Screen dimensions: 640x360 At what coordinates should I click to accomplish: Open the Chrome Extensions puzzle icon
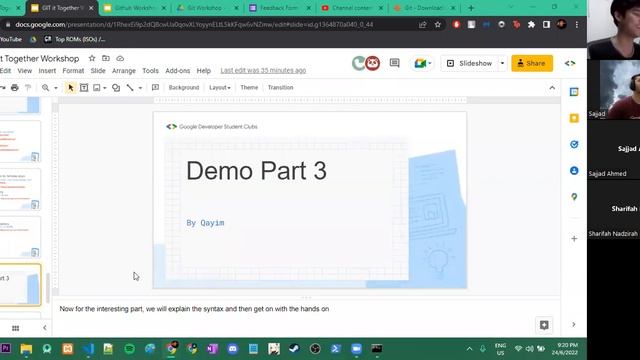click(531, 24)
